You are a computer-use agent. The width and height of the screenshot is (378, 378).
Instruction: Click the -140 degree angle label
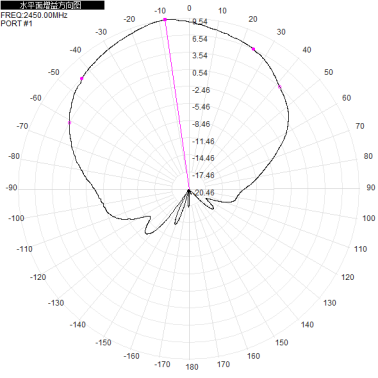78,325
